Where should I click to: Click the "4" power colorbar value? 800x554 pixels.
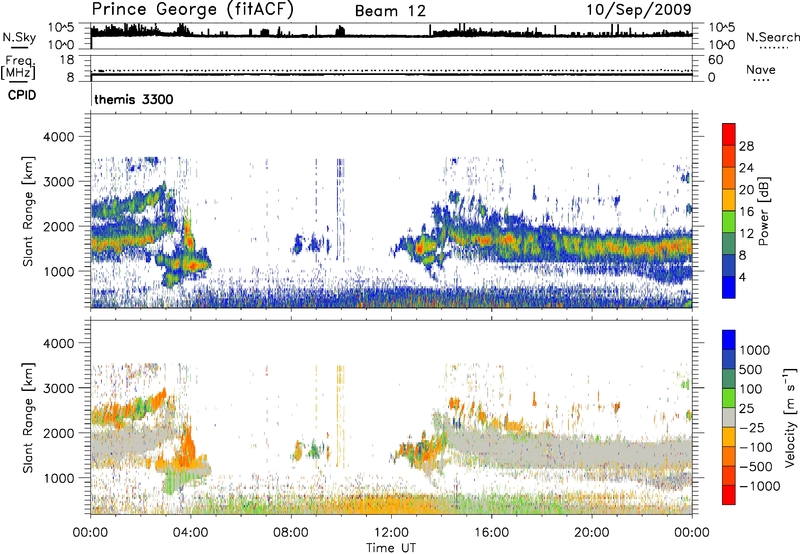(743, 278)
